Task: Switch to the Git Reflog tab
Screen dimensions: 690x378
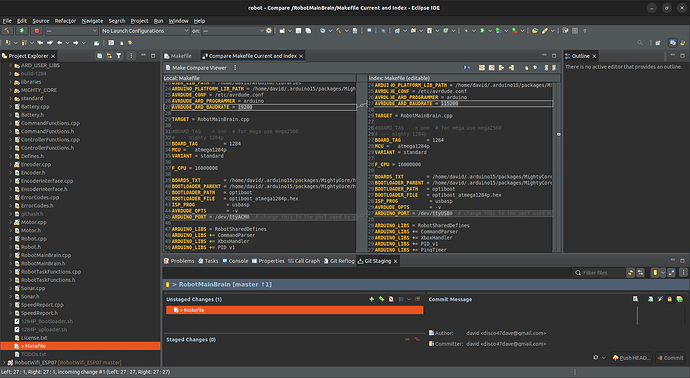Action: click(339, 261)
